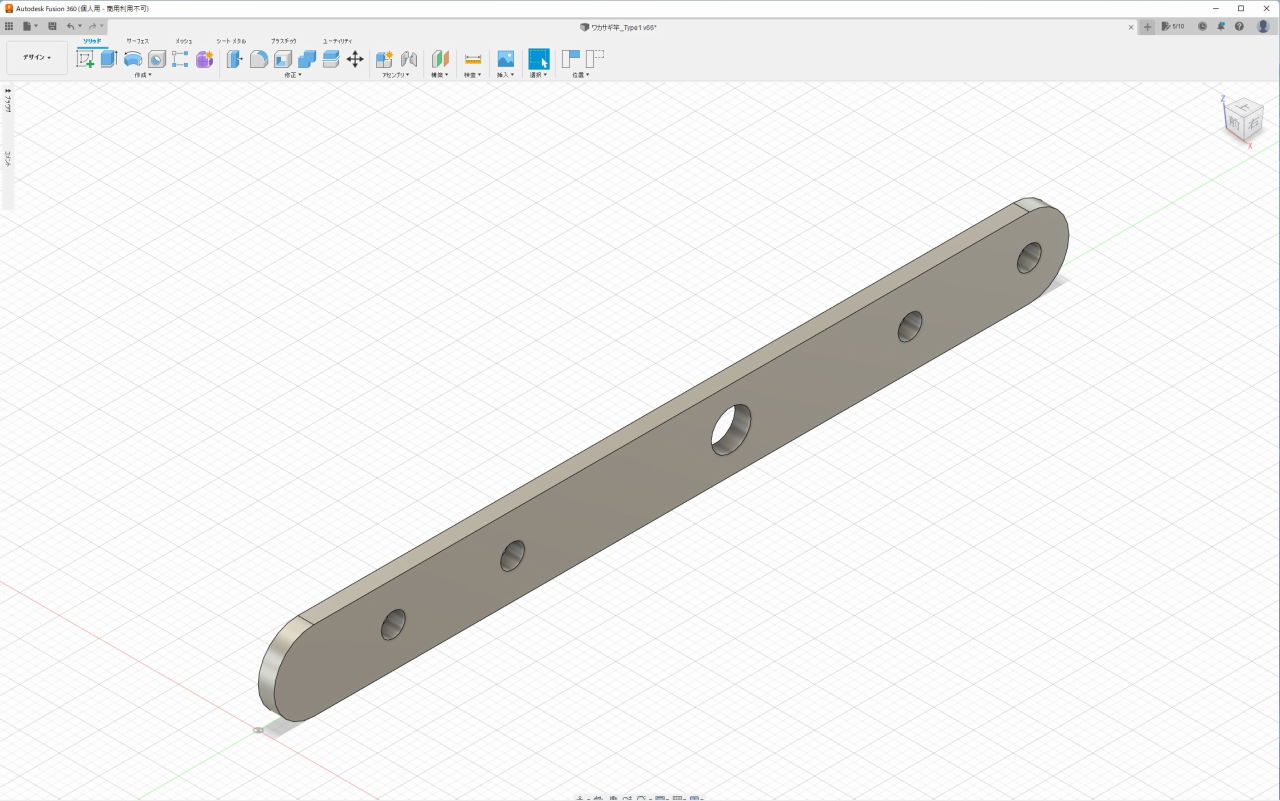
Task: Add a new design tab
Action: pyautogui.click(x=1148, y=27)
